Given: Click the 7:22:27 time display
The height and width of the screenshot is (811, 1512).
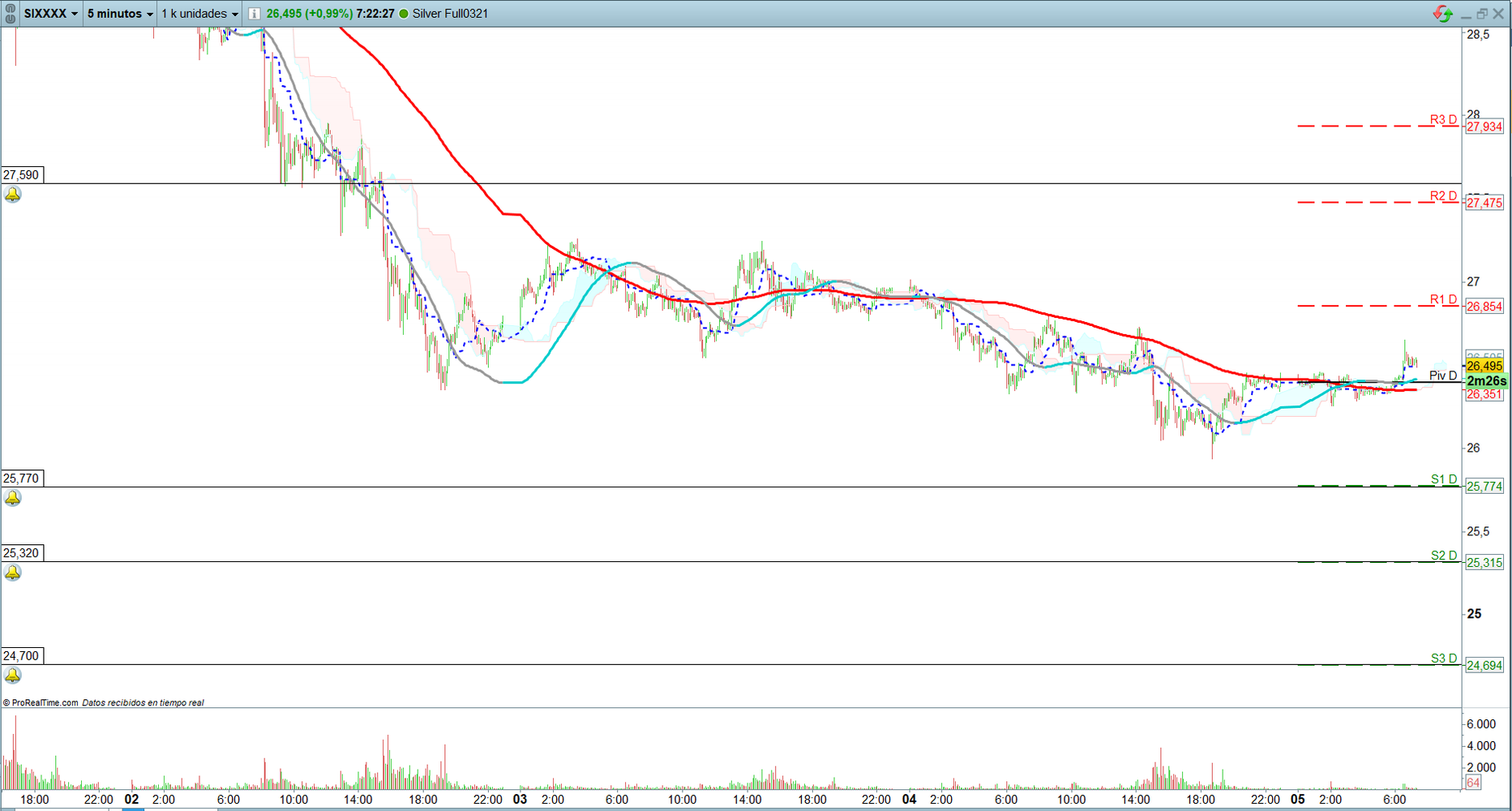Looking at the screenshot, I should click(375, 14).
